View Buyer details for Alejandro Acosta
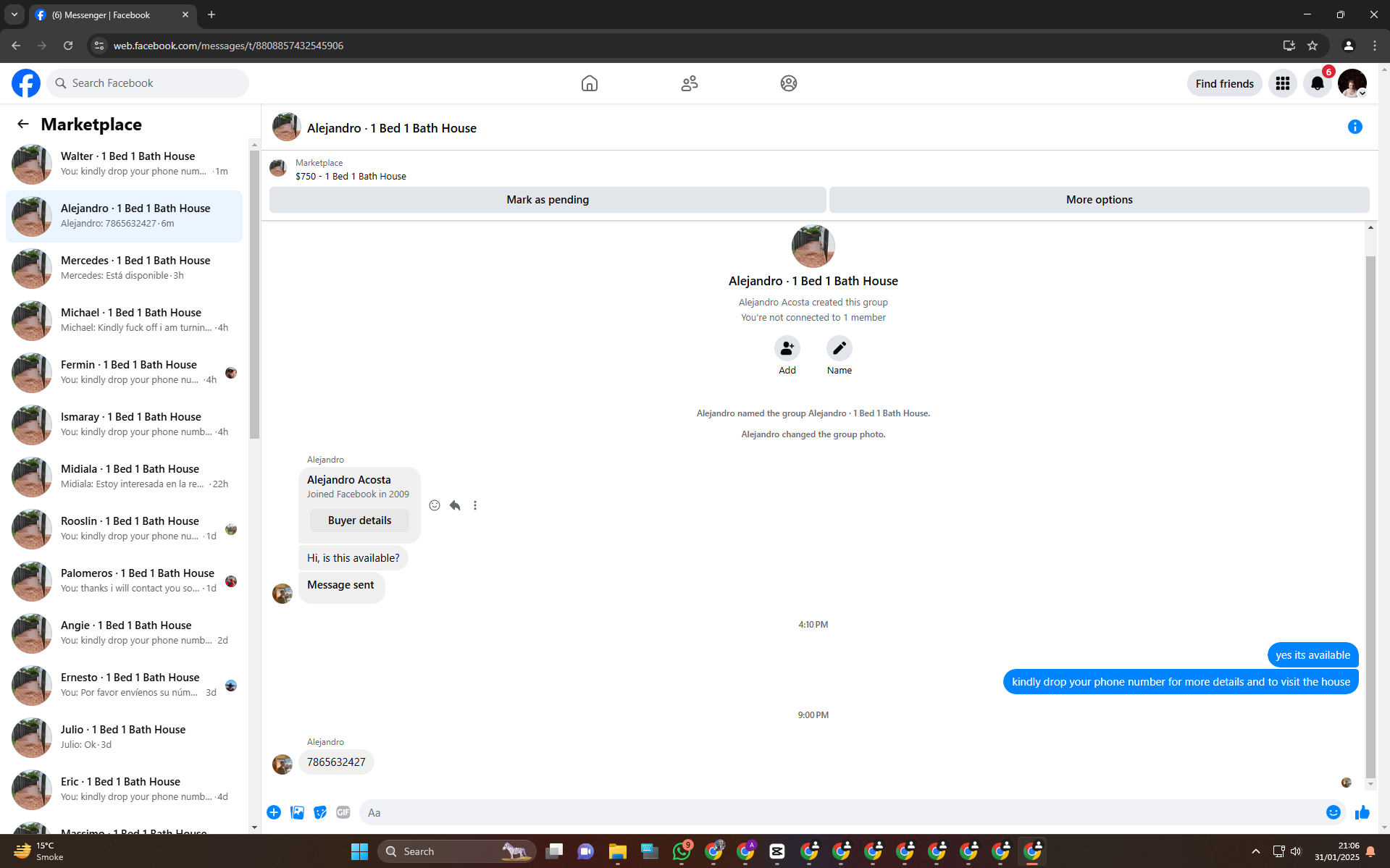 point(359,521)
